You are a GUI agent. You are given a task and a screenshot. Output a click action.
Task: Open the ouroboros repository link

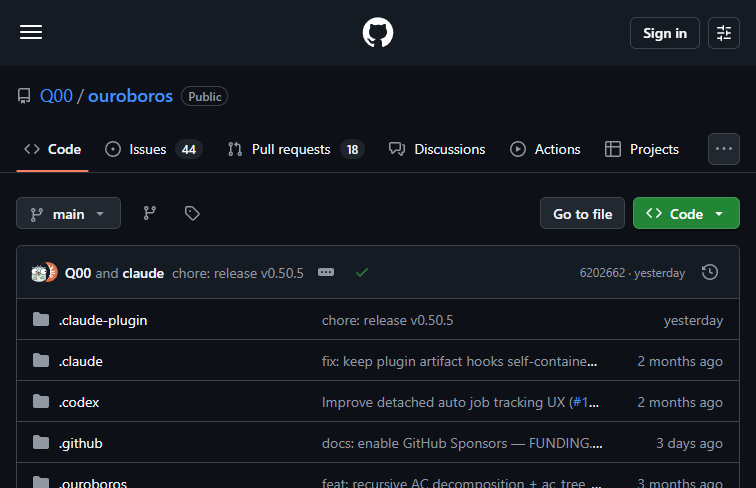[x=130, y=96]
